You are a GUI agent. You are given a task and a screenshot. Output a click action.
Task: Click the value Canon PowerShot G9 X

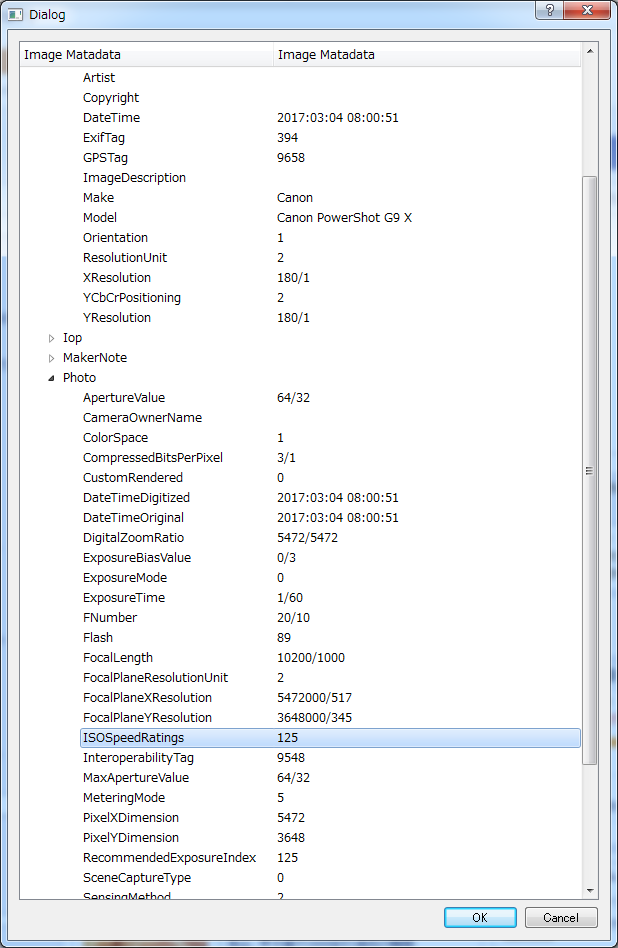[x=345, y=217]
